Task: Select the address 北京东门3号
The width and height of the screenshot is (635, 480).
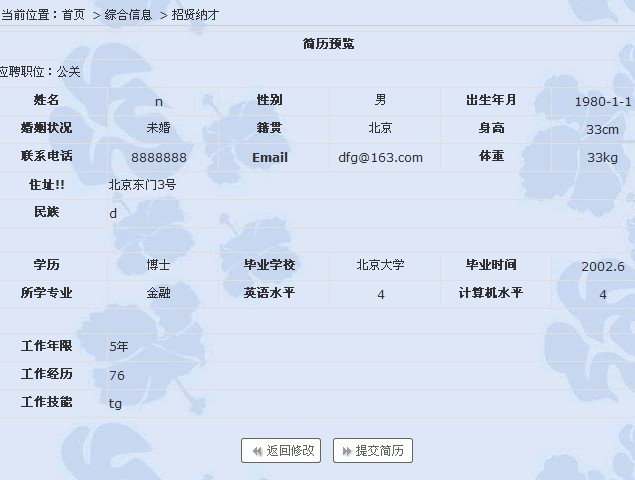Action: [x=142, y=185]
